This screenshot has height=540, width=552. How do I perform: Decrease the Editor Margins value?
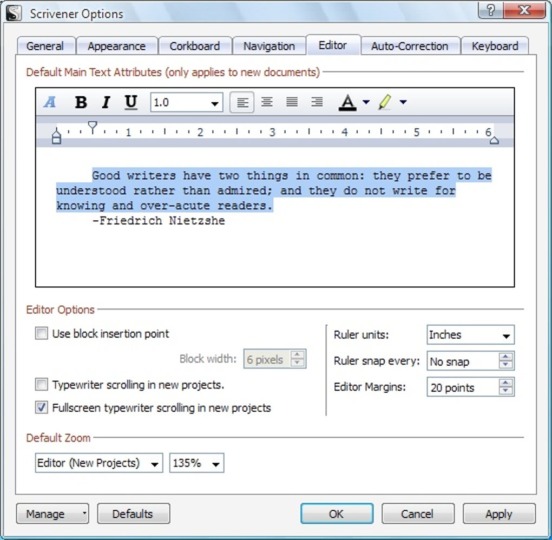(506, 391)
